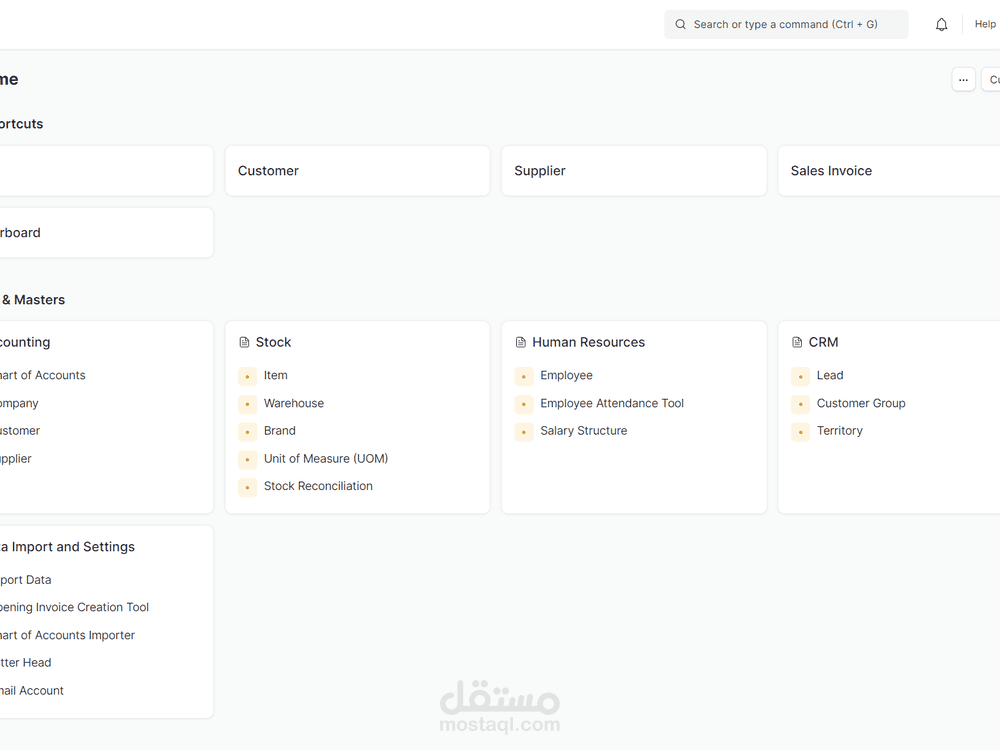Open the Brand link

[x=280, y=430]
